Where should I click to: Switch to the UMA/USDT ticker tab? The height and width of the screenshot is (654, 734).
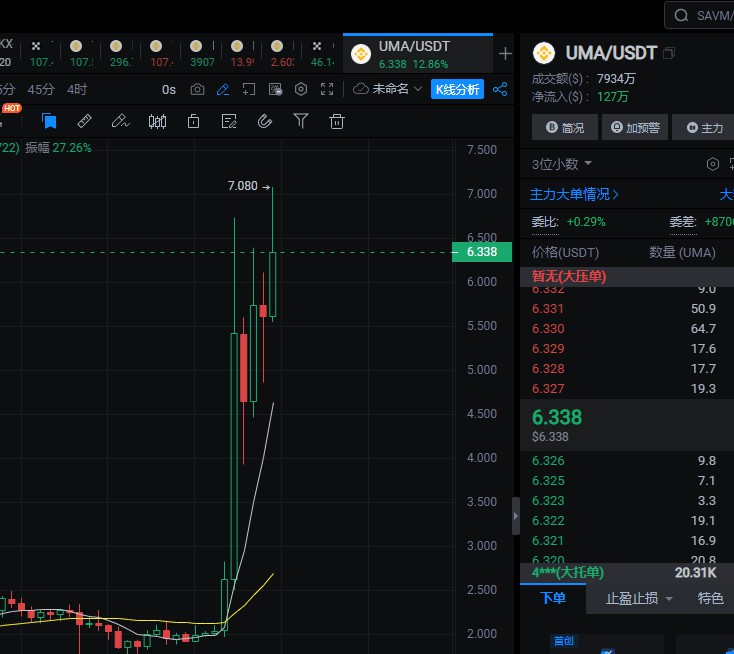point(418,54)
